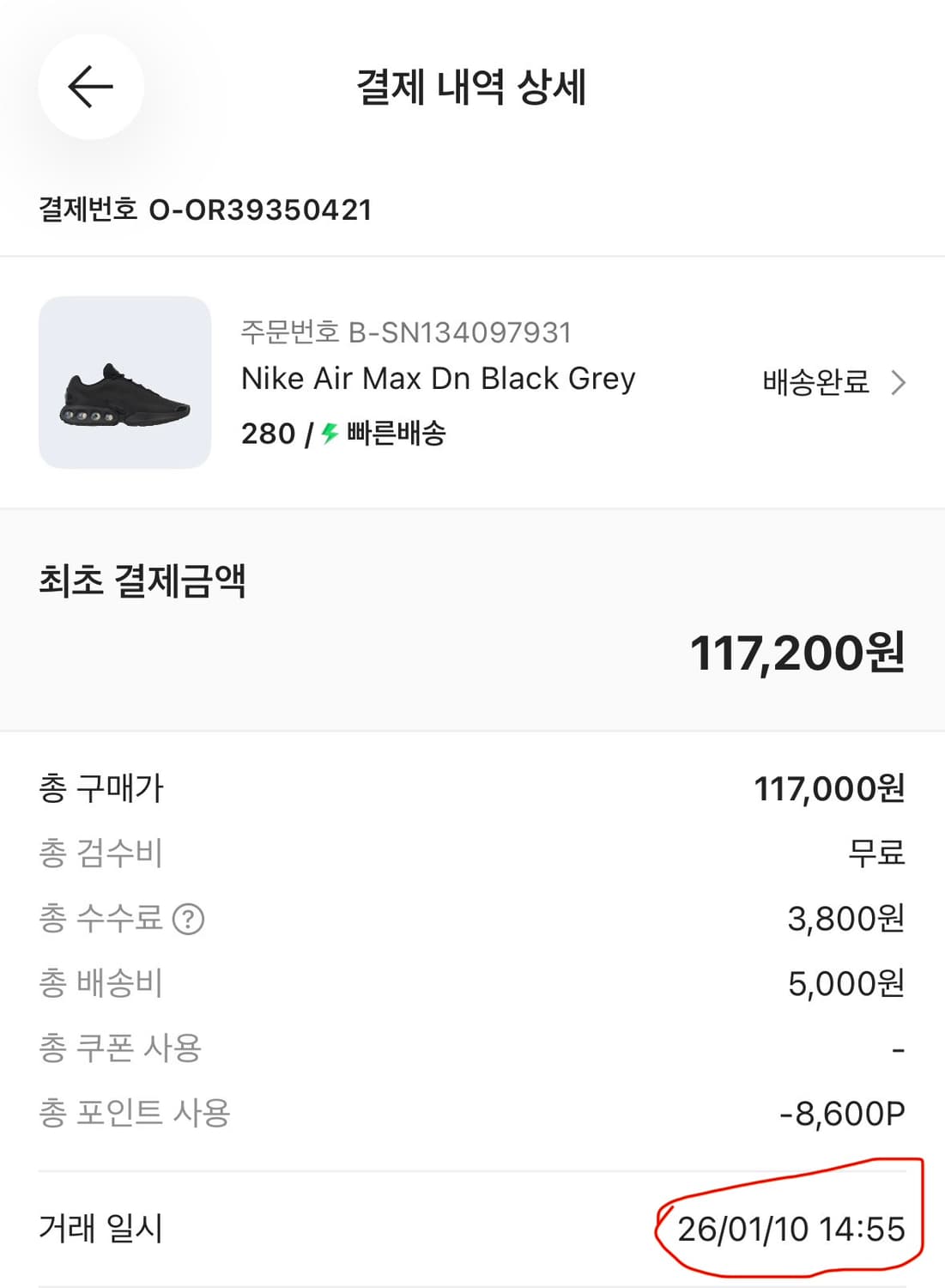Tap the green lightning fast-delivery icon

tap(330, 434)
